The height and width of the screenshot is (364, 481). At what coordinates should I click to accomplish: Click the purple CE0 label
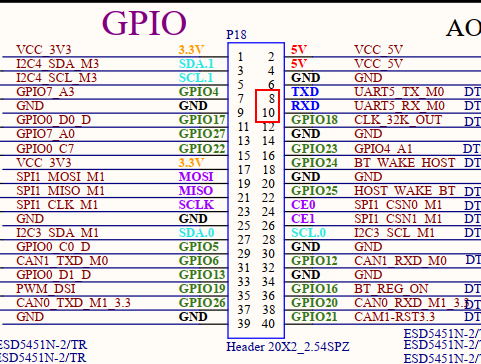point(303,204)
